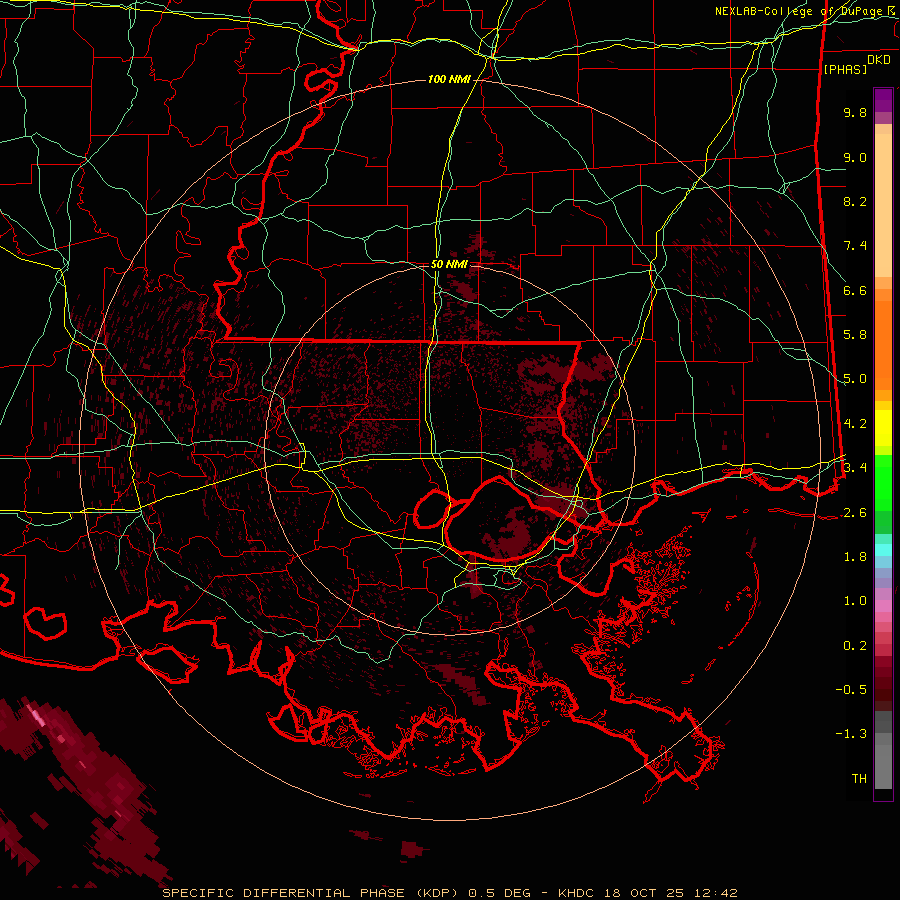Click the 6.6 value on color scale

(855, 290)
